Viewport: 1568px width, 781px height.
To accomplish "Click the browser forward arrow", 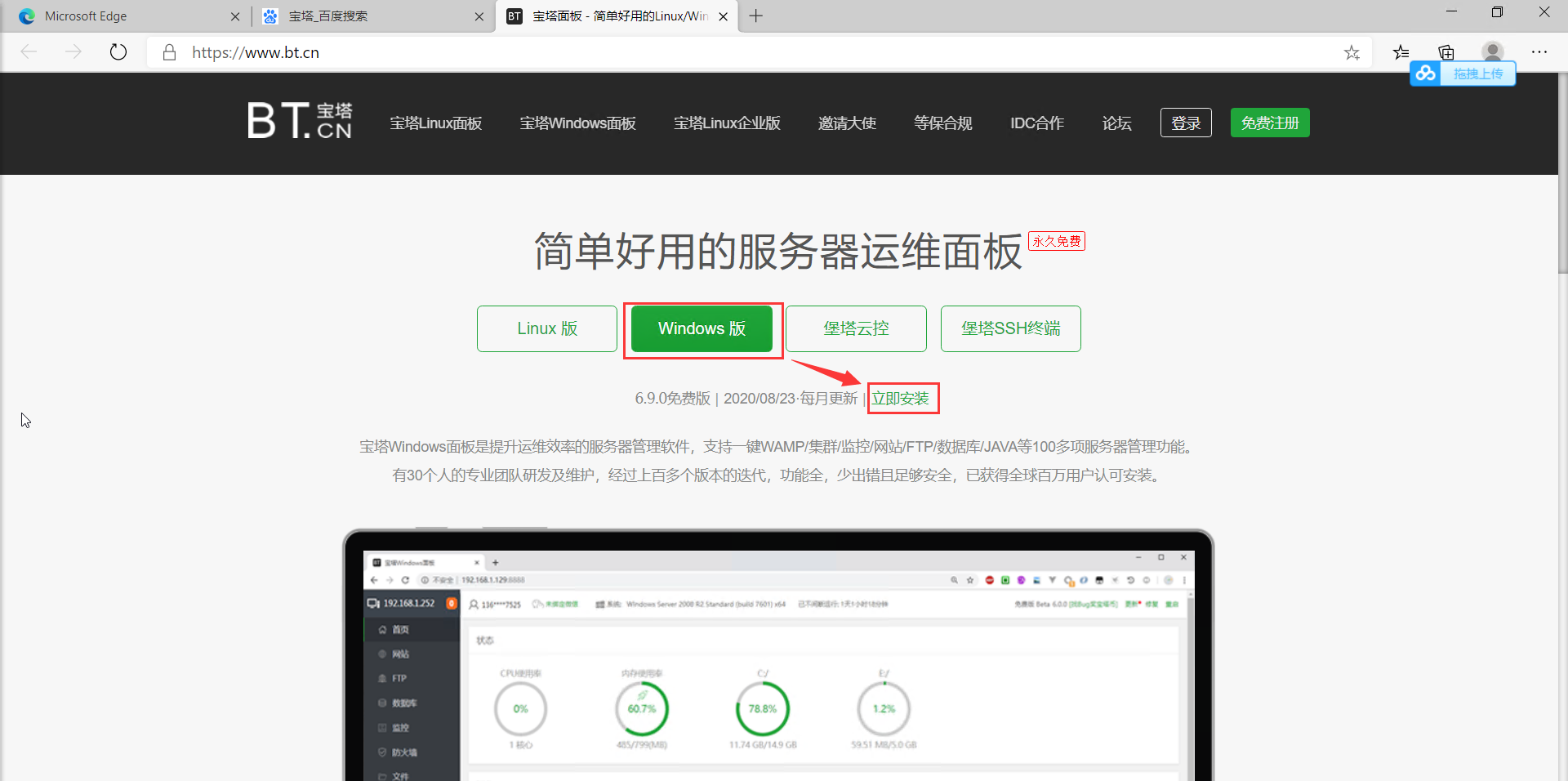I will tap(73, 52).
